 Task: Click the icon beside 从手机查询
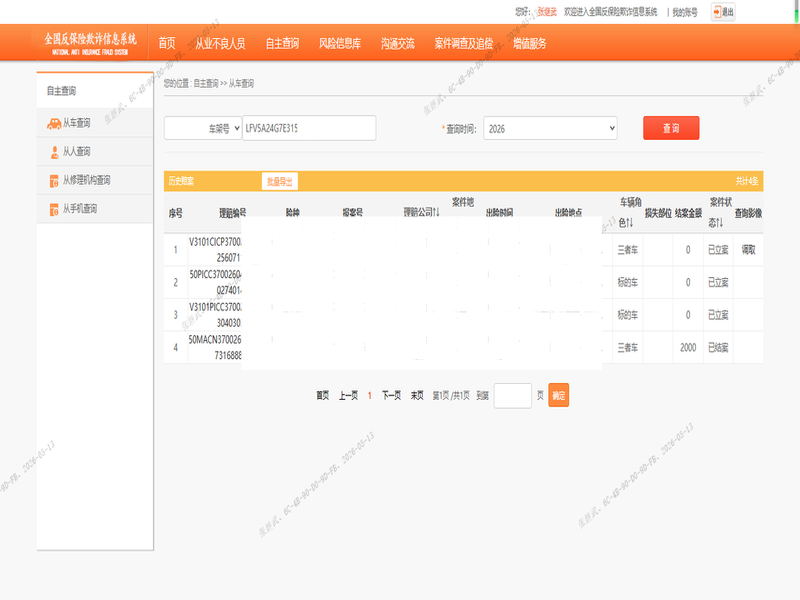coord(54,209)
